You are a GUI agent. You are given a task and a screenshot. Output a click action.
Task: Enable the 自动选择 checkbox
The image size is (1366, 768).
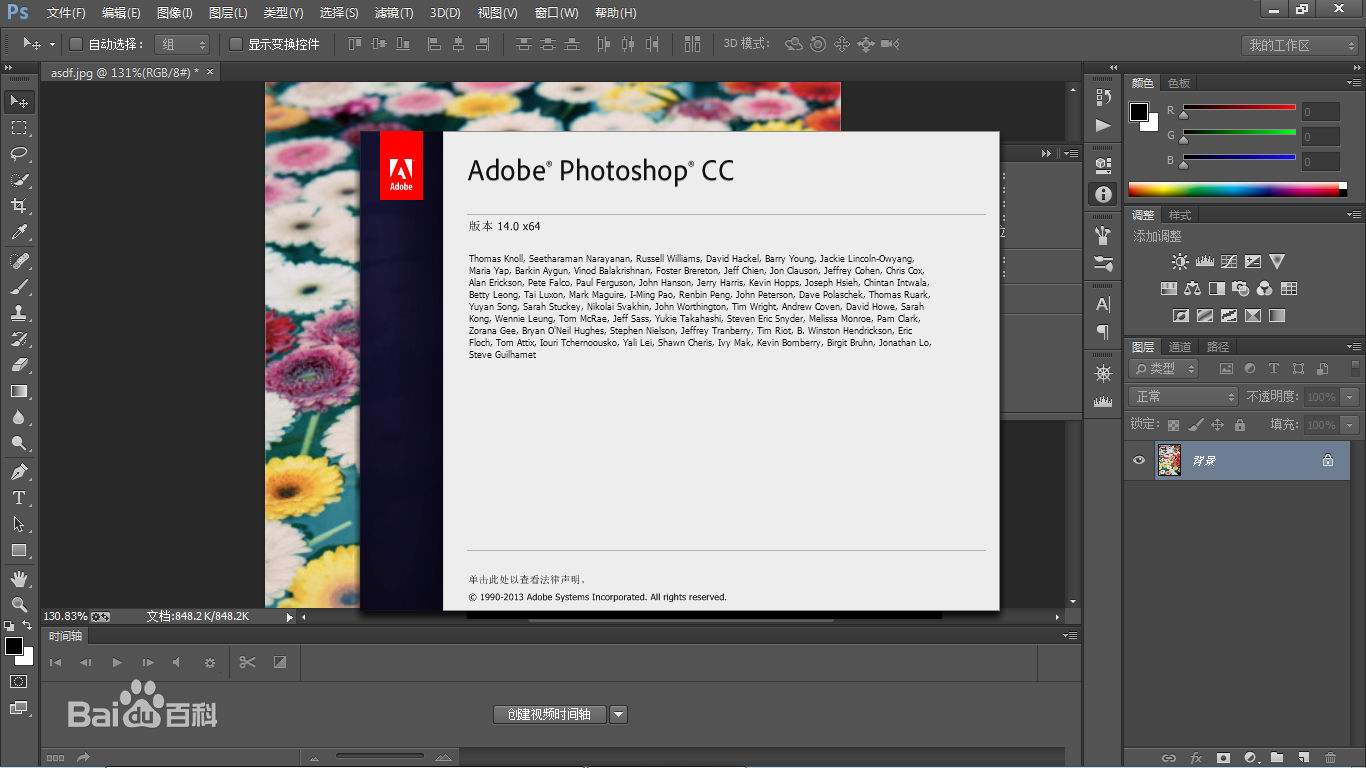tap(76, 44)
